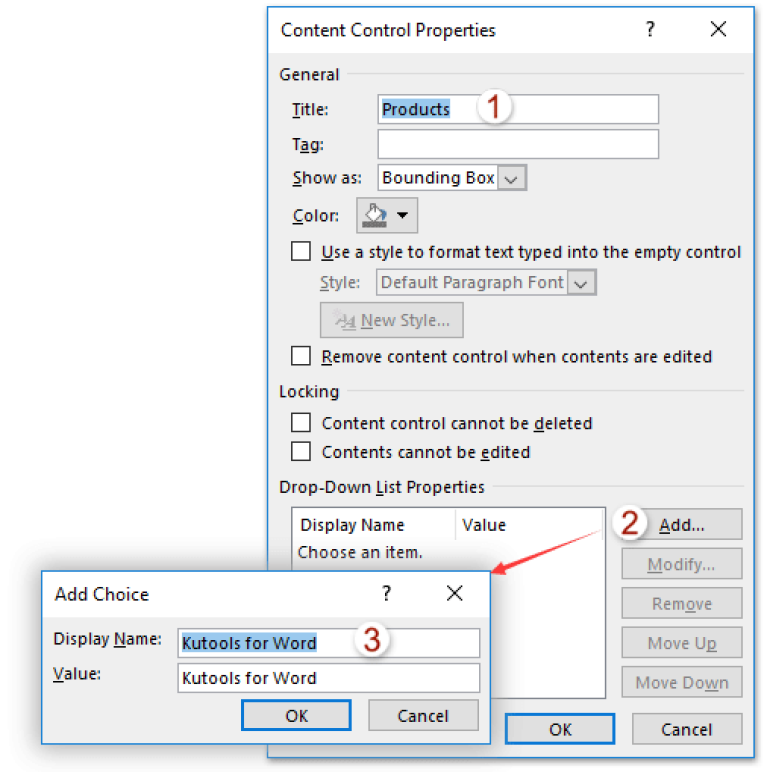Click OK in the Add Choice dialog
The width and height of the screenshot is (767, 772).
click(x=296, y=715)
